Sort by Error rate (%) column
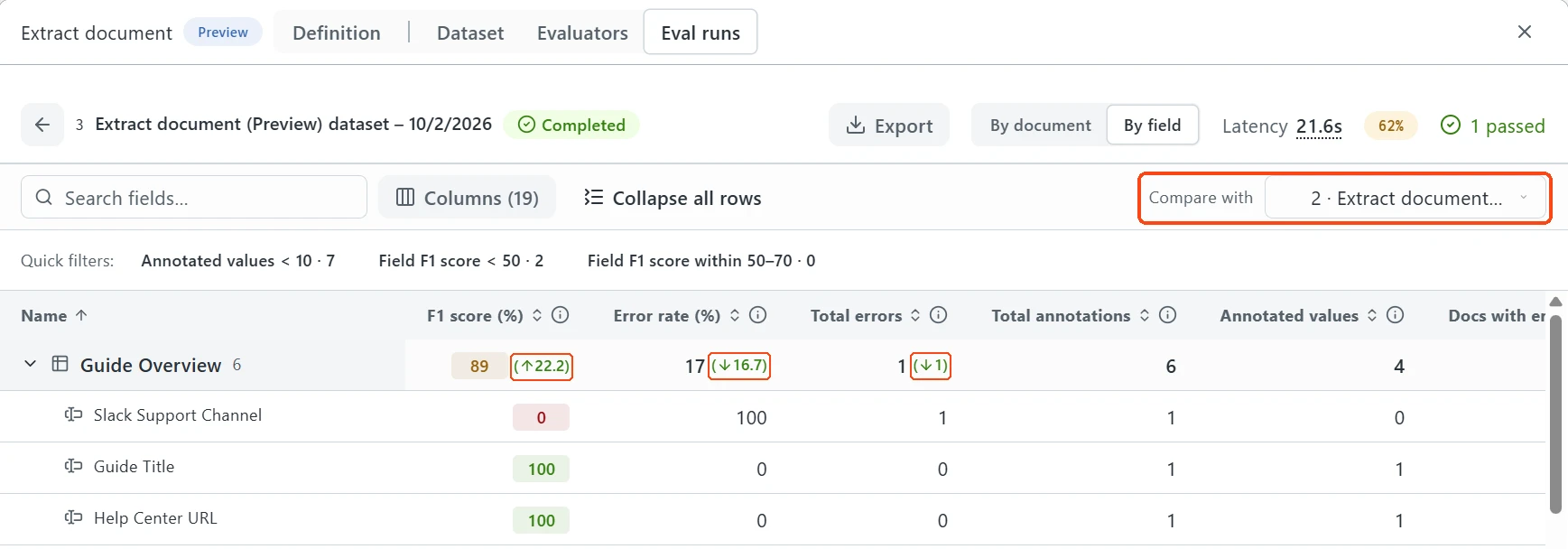The image size is (1568, 549). point(735,315)
